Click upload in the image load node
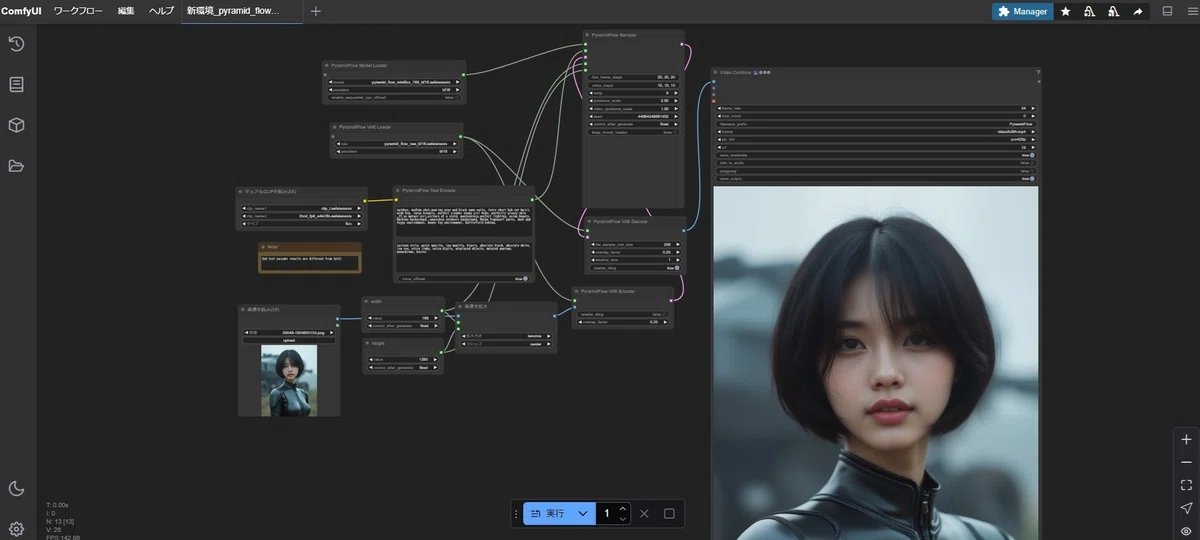The height and width of the screenshot is (540, 1200). point(289,340)
